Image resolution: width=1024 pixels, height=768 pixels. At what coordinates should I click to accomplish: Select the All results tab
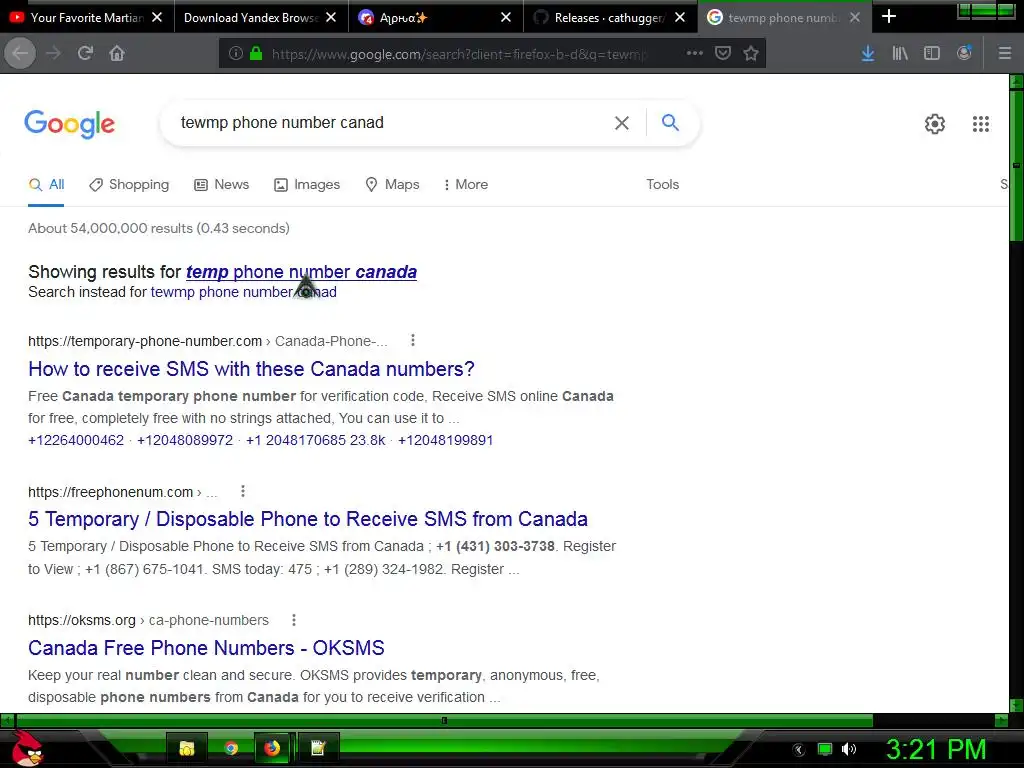pos(46,185)
